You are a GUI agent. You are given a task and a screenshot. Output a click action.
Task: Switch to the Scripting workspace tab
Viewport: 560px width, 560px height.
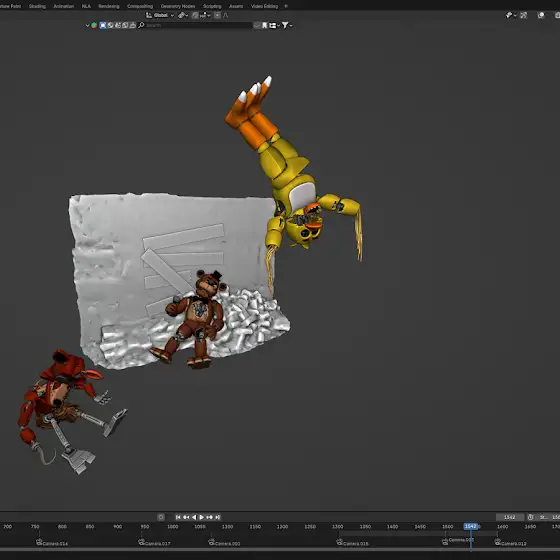[x=212, y=6]
